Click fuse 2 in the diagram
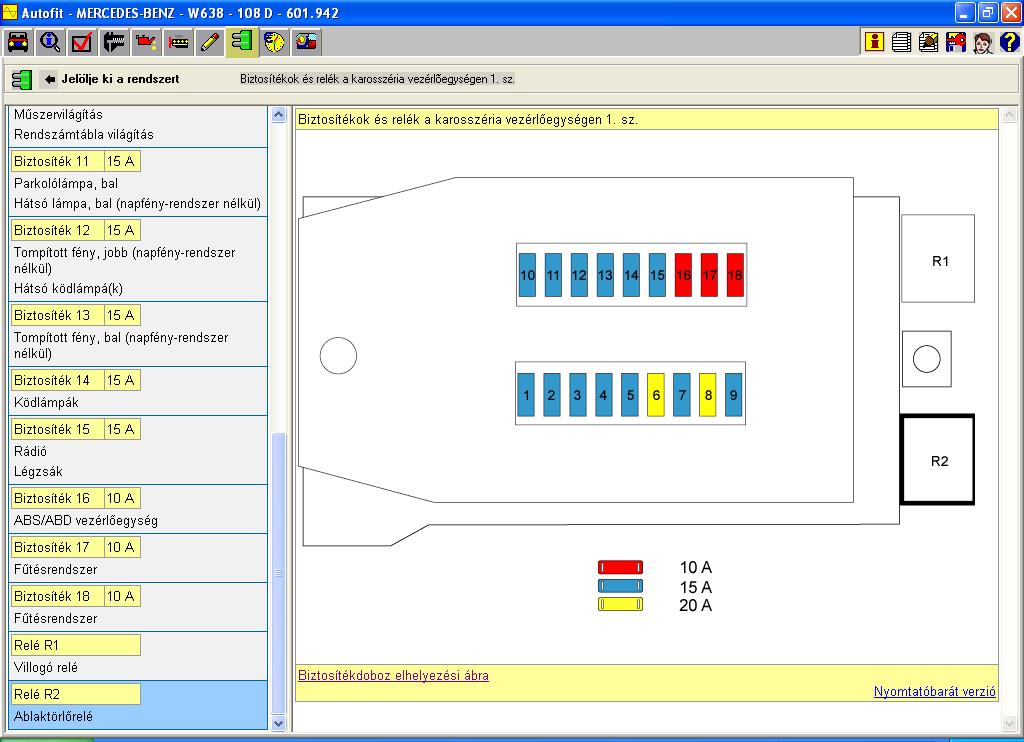Viewport: 1024px width, 742px height. click(552, 395)
